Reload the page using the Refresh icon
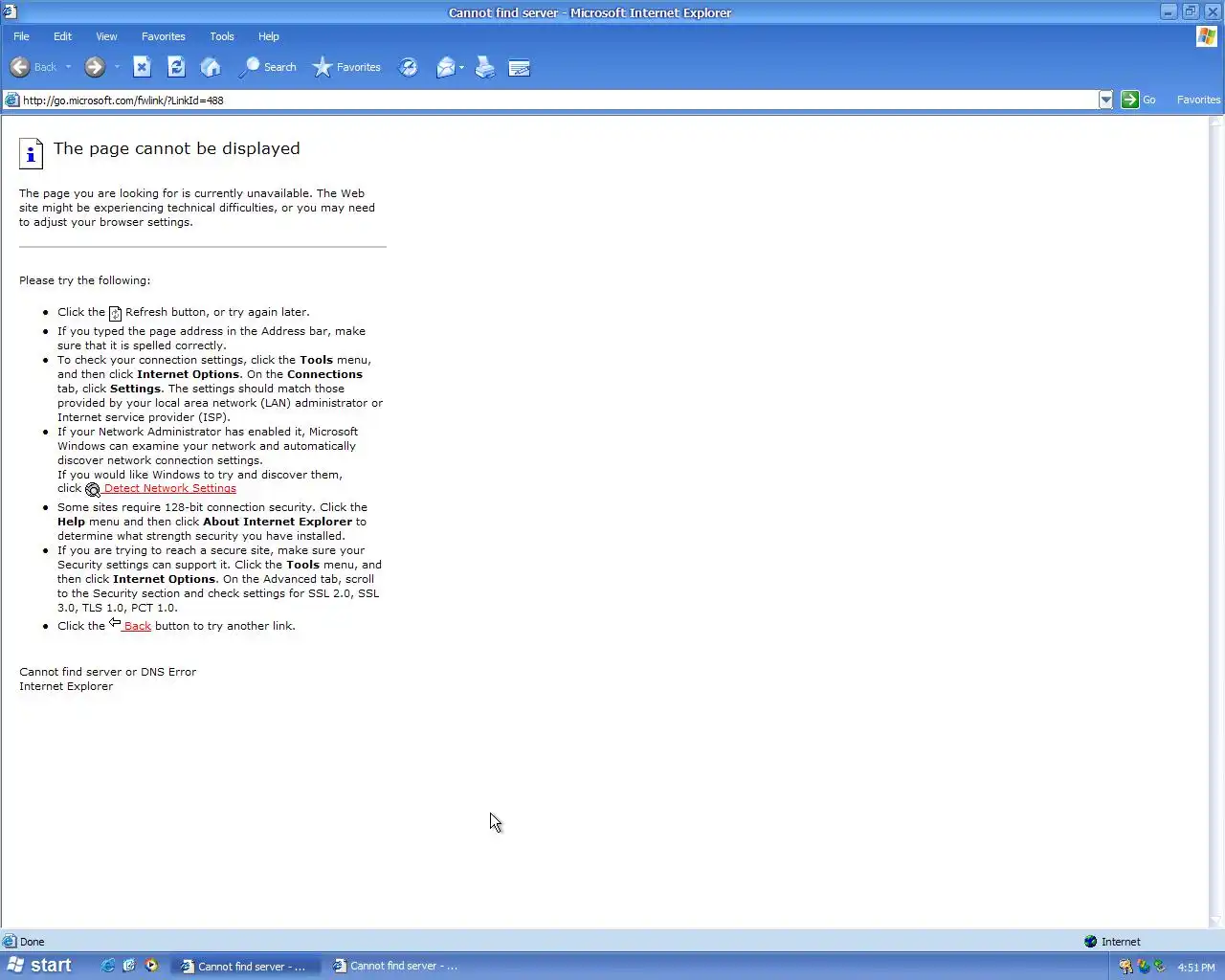The image size is (1225, 980). [x=176, y=67]
